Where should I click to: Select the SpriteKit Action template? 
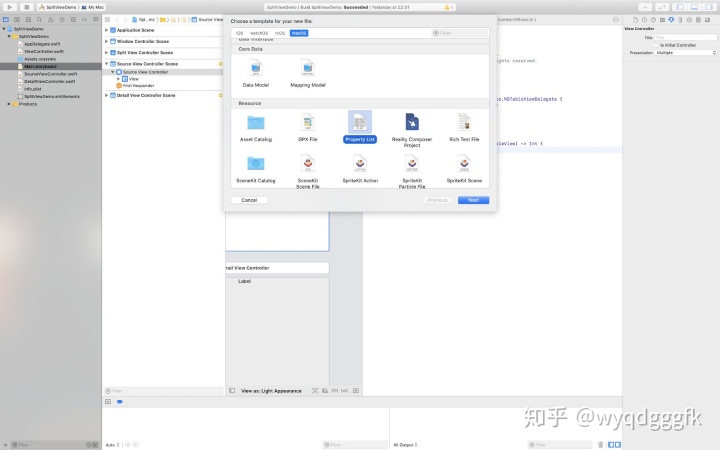coord(360,169)
